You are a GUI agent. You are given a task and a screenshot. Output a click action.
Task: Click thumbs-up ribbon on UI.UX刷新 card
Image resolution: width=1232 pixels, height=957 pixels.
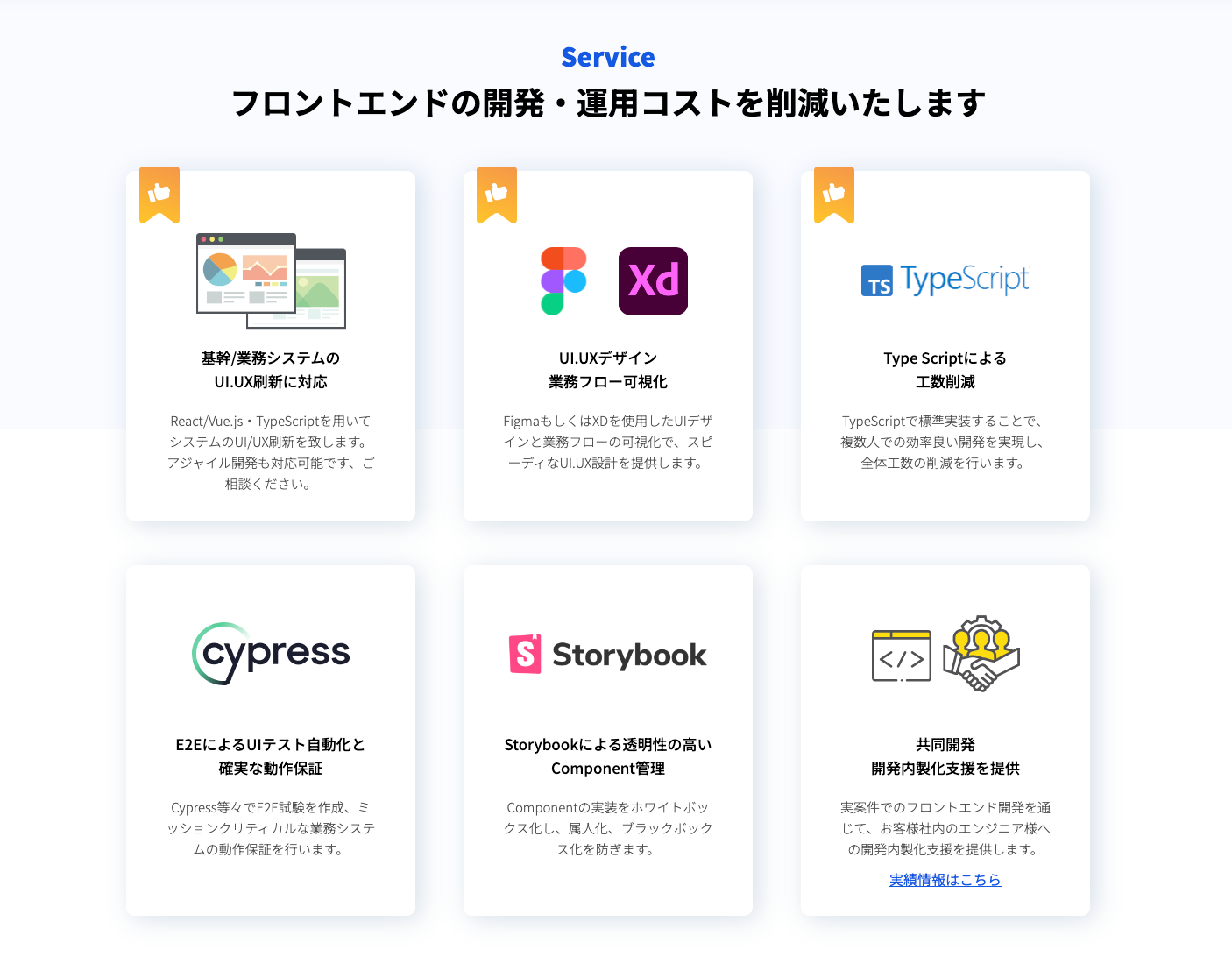159,195
